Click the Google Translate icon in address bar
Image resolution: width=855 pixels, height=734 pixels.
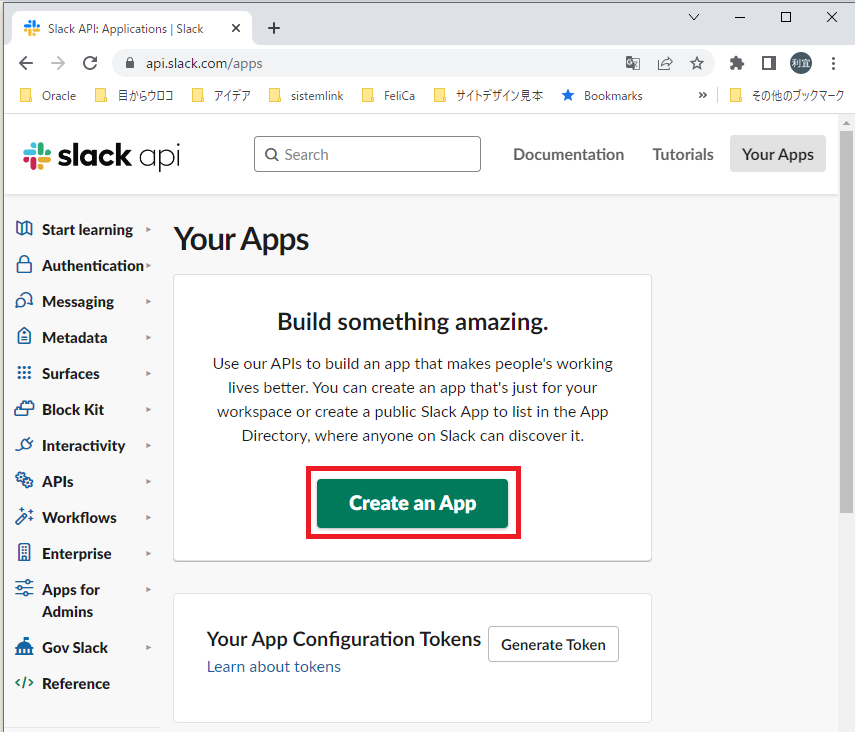[632, 62]
